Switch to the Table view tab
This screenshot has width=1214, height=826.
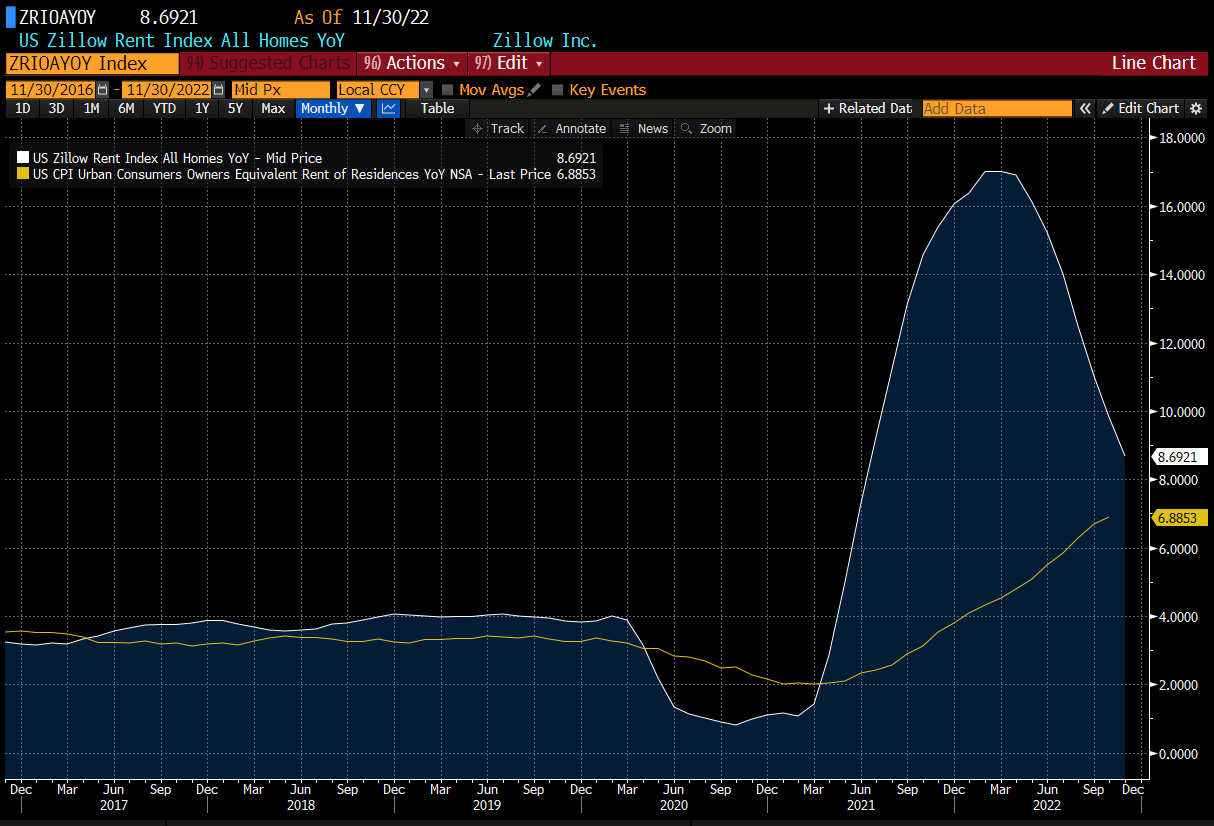437,108
